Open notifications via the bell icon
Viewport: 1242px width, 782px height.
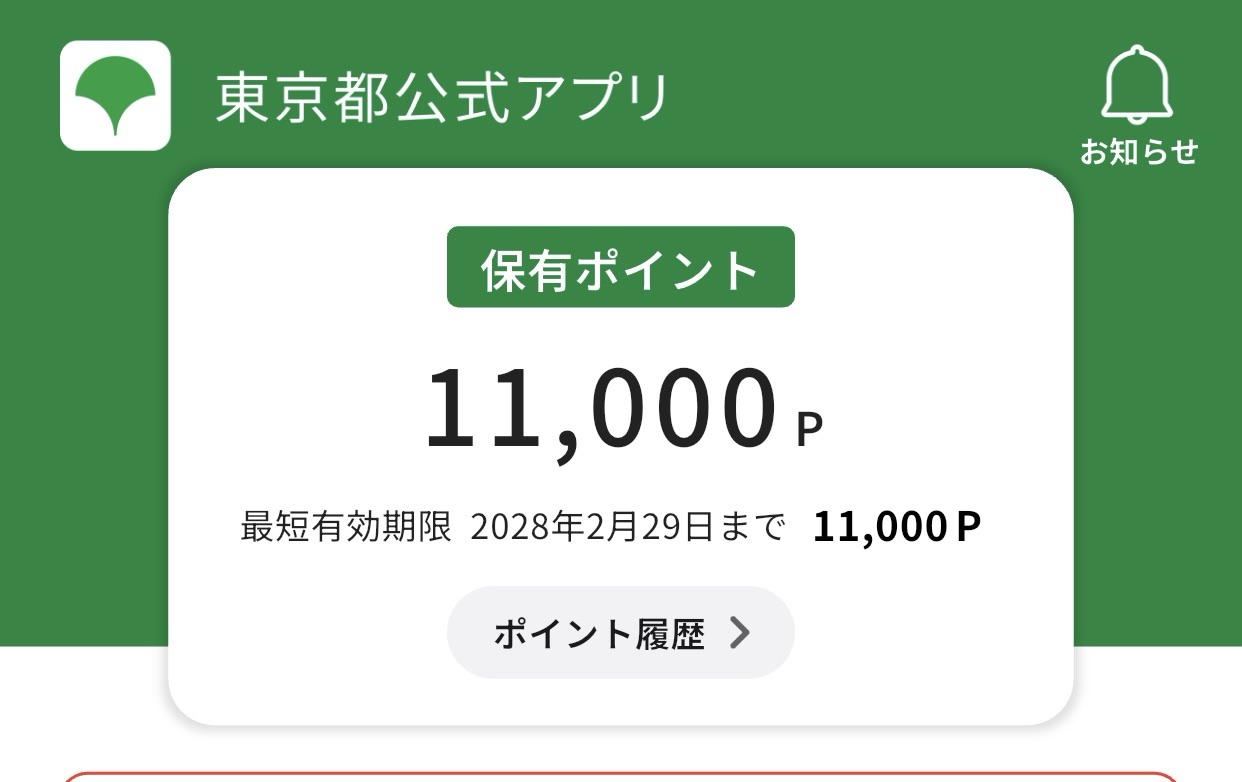click(x=1137, y=83)
